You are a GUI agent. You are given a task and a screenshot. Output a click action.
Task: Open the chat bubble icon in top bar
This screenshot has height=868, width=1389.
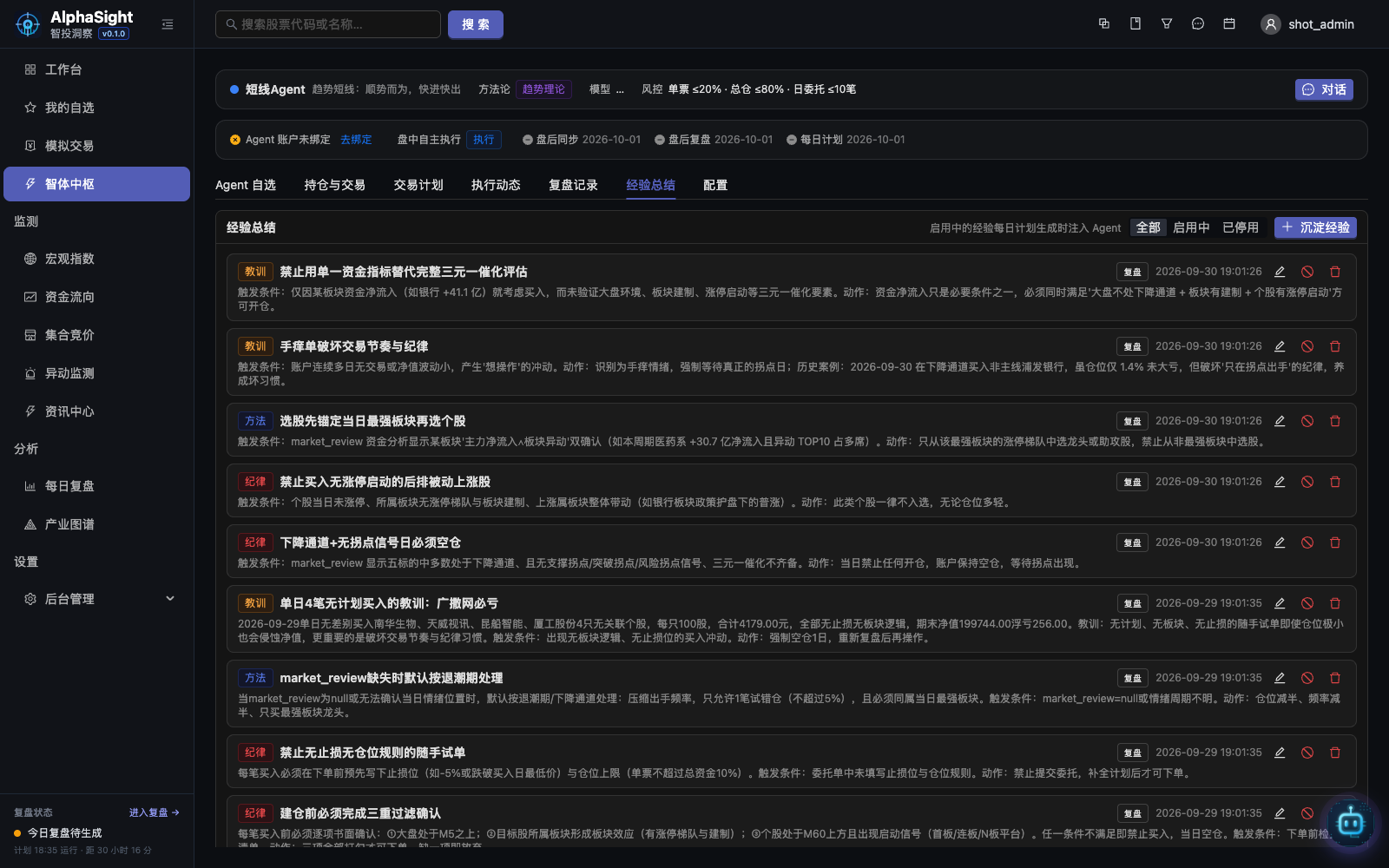pyautogui.click(x=1198, y=24)
